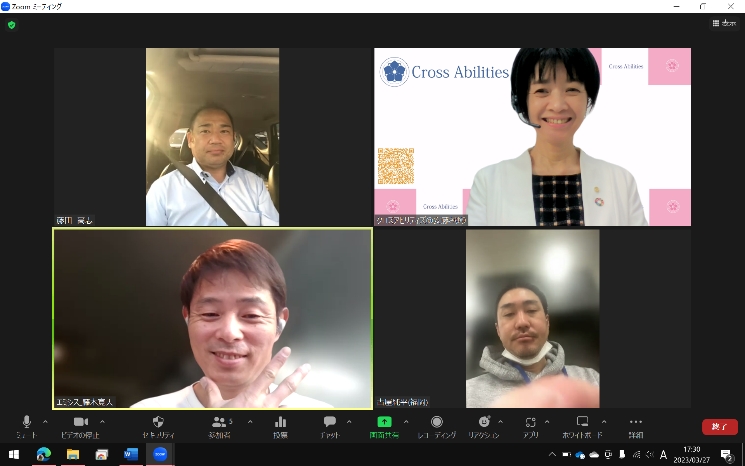Select the Cross Abilities participant video tile
This screenshot has width=745, height=466.
pyautogui.click(x=532, y=137)
